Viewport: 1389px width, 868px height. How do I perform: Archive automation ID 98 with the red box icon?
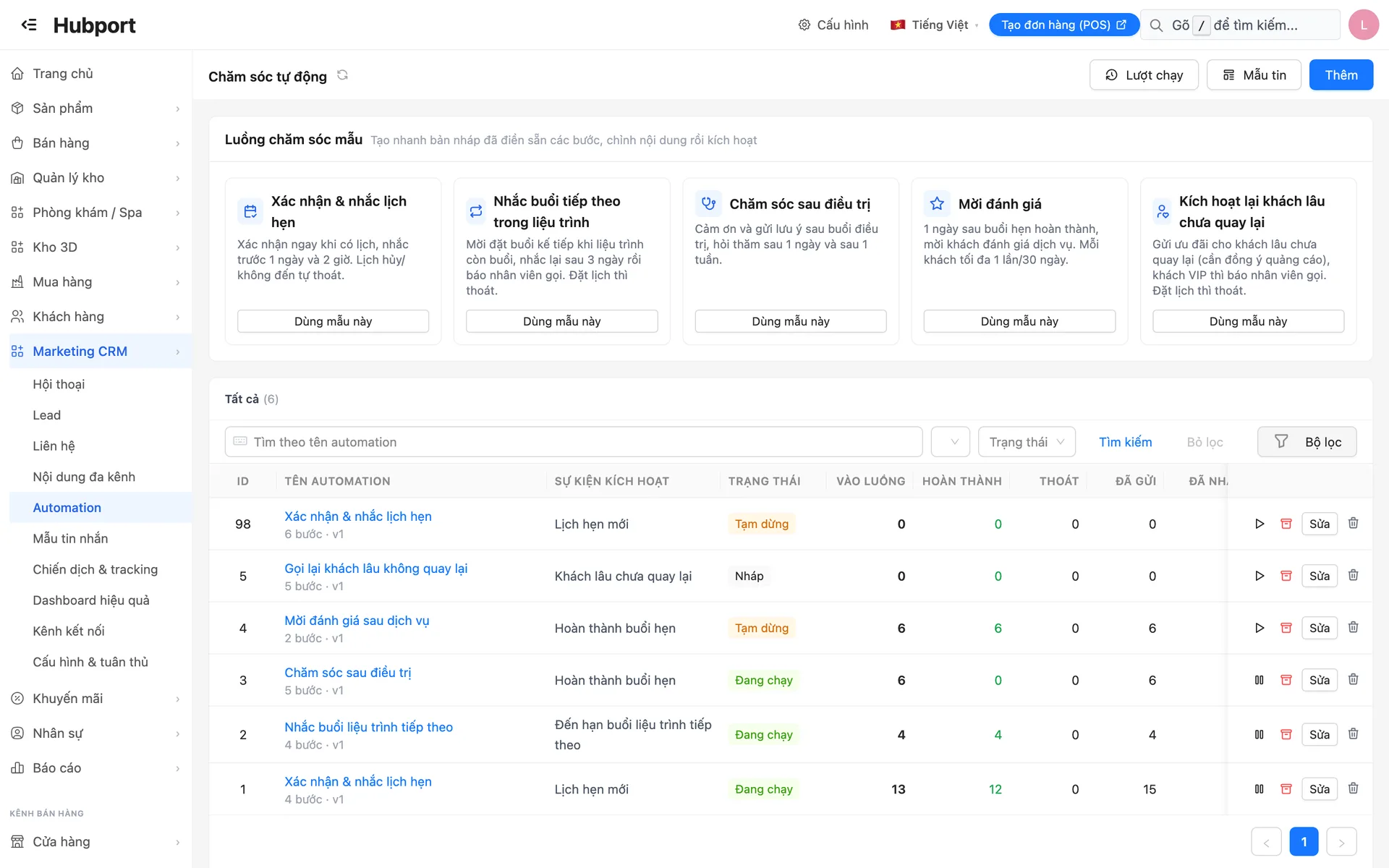click(x=1286, y=524)
